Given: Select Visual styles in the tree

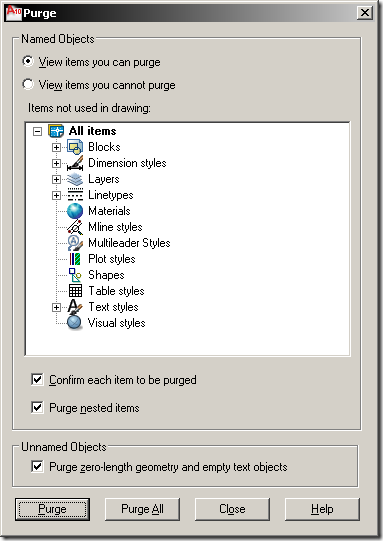Looking at the screenshot, I should (117, 323).
